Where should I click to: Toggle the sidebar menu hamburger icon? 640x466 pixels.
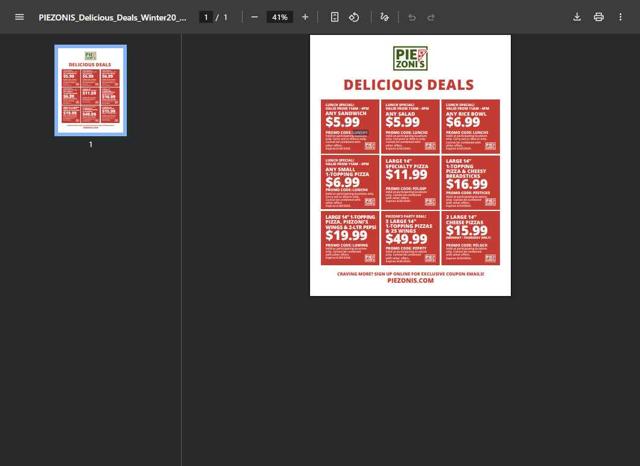pos(19,17)
